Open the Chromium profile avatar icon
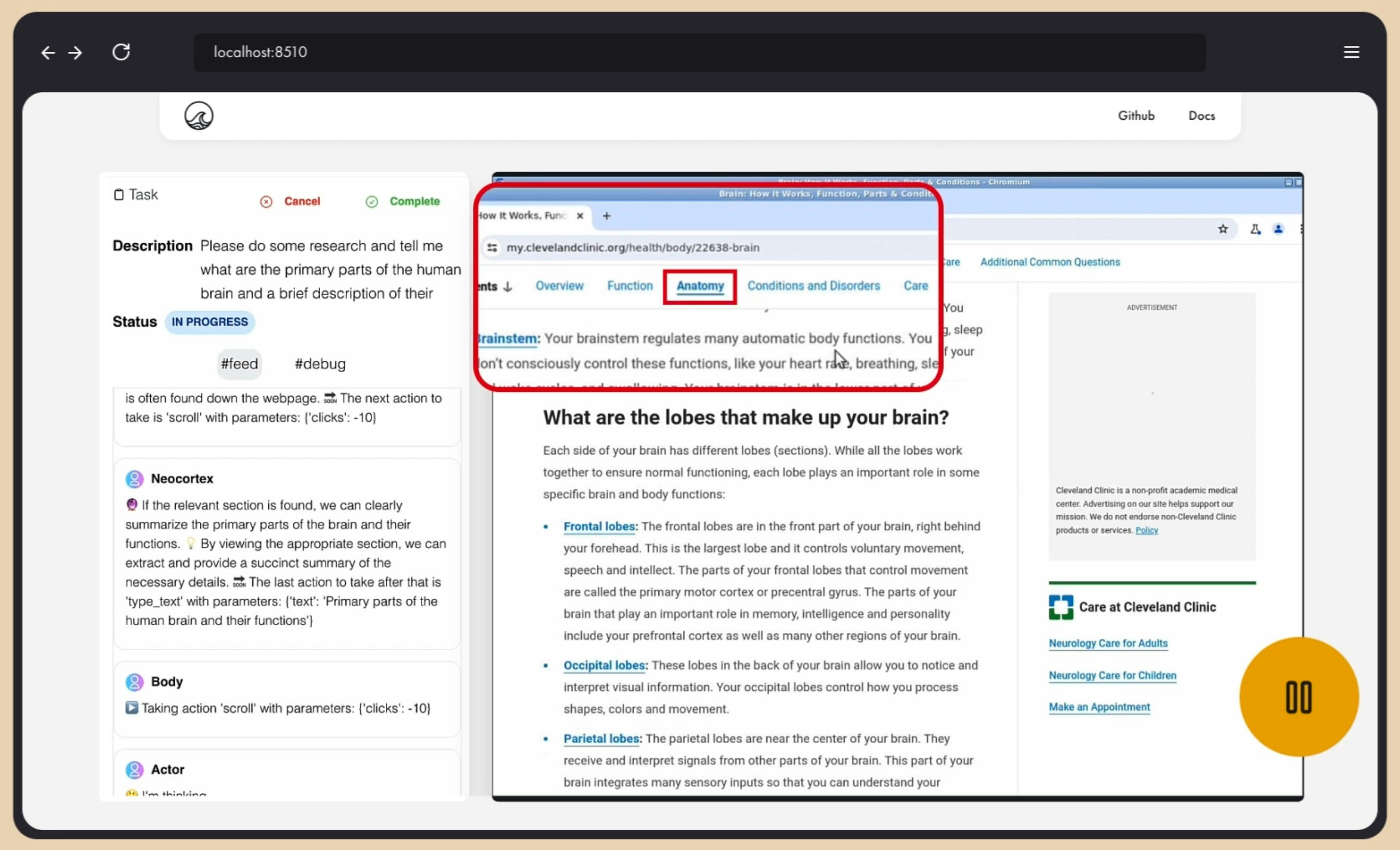Screen dimensions: 1400x850 (x=1278, y=229)
